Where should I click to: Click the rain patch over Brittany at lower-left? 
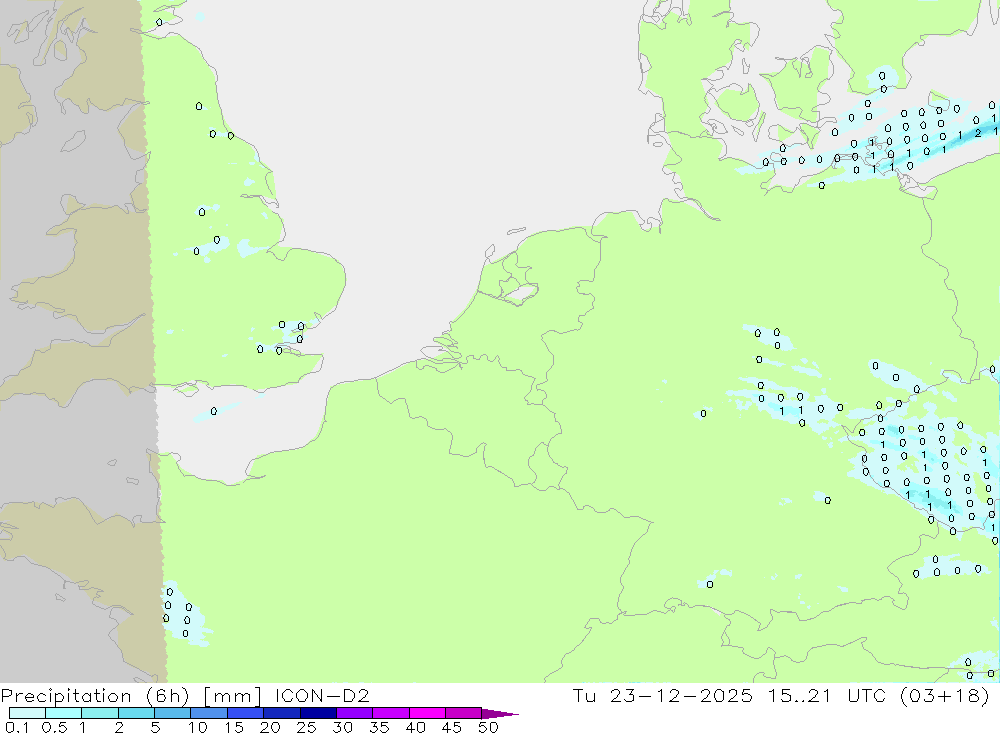tap(182, 612)
